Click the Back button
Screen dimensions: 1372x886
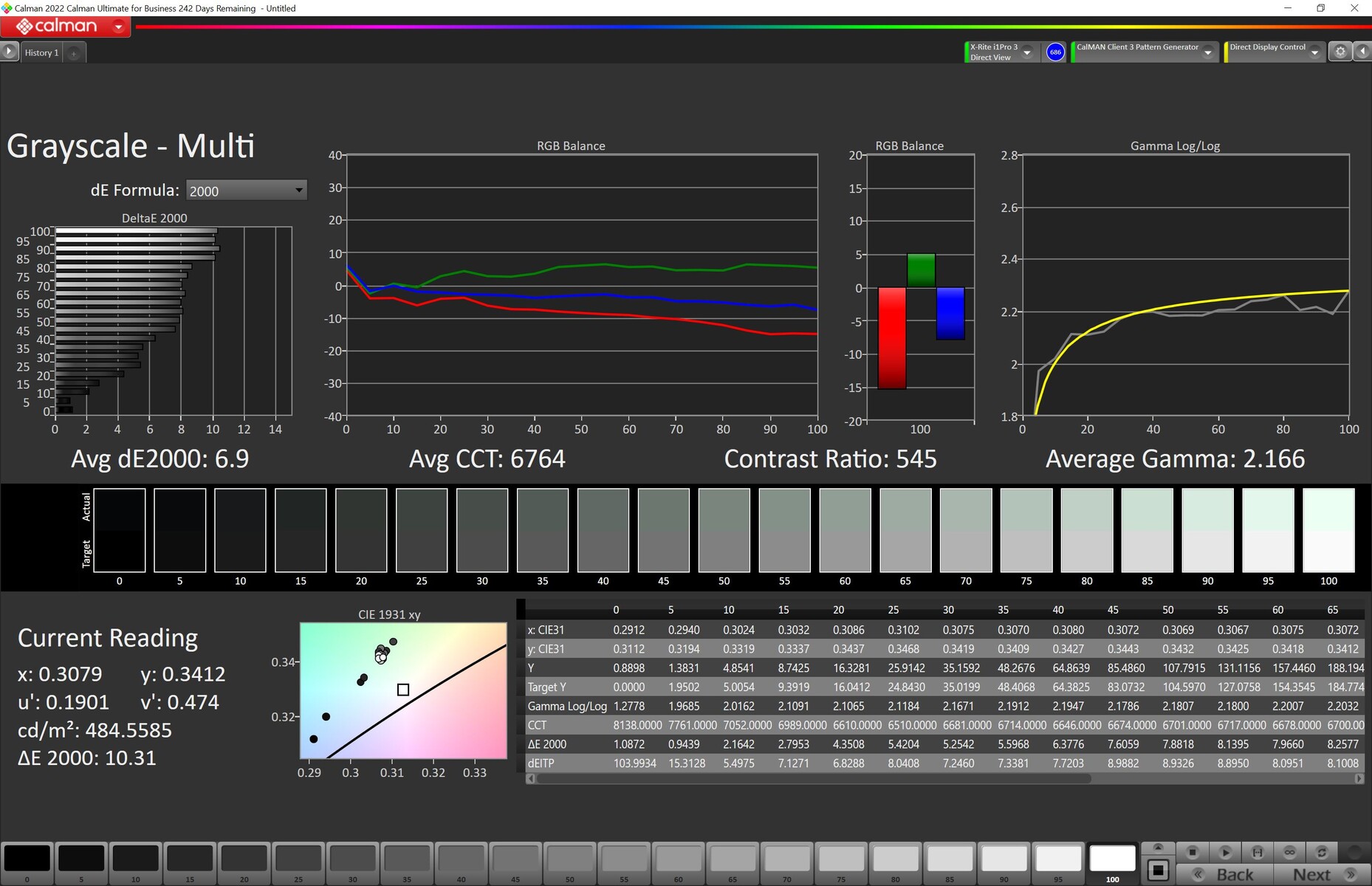[x=1224, y=874]
